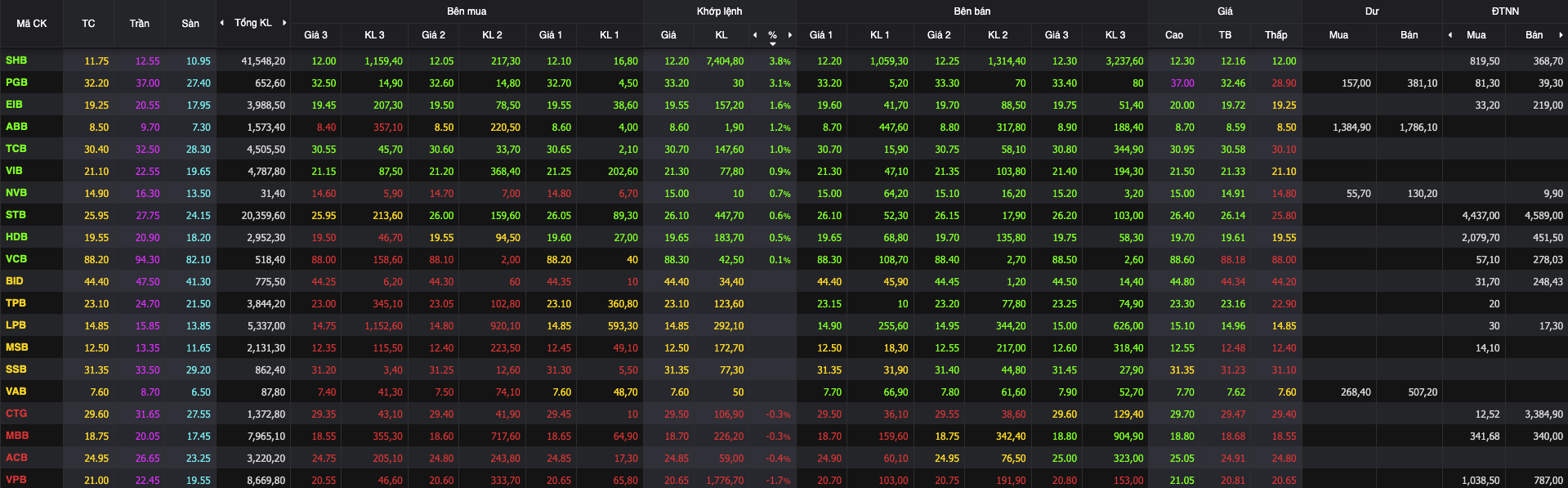Viewport: 1568px width, 488px height.
Task: Click SHB matched volume 7,404,80
Action: click(725, 61)
